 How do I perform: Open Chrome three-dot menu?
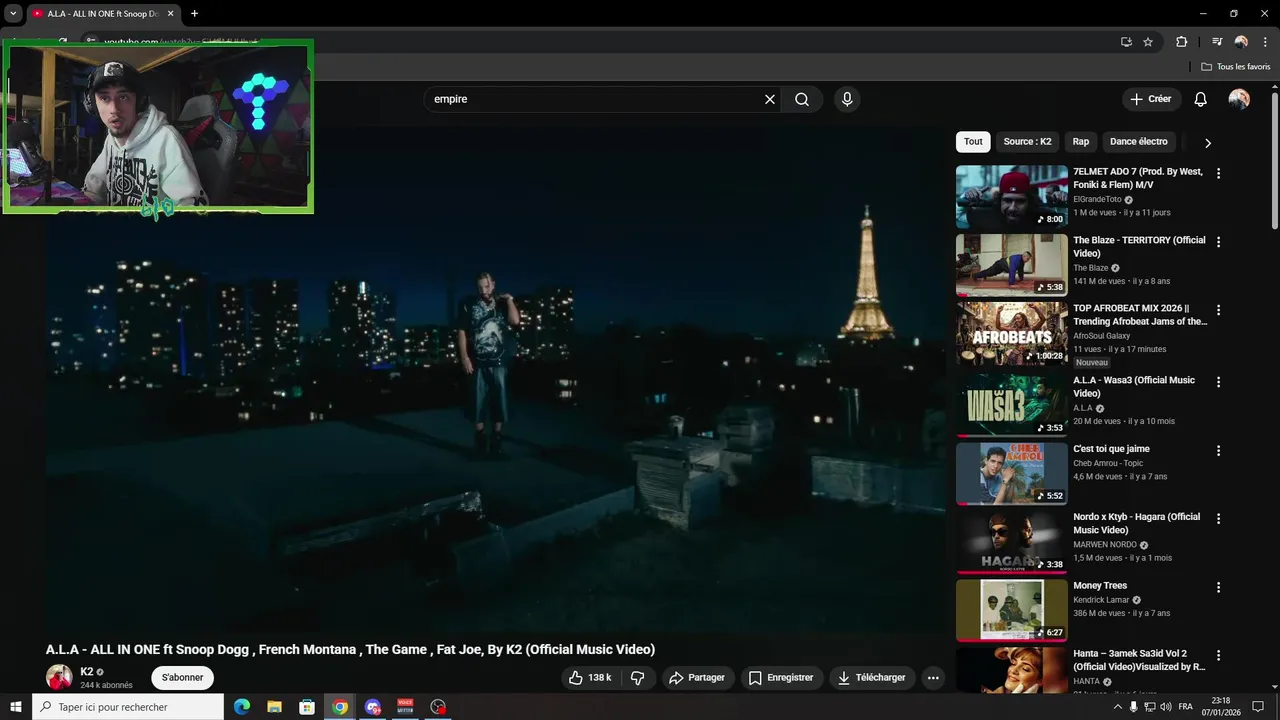click(x=1265, y=42)
